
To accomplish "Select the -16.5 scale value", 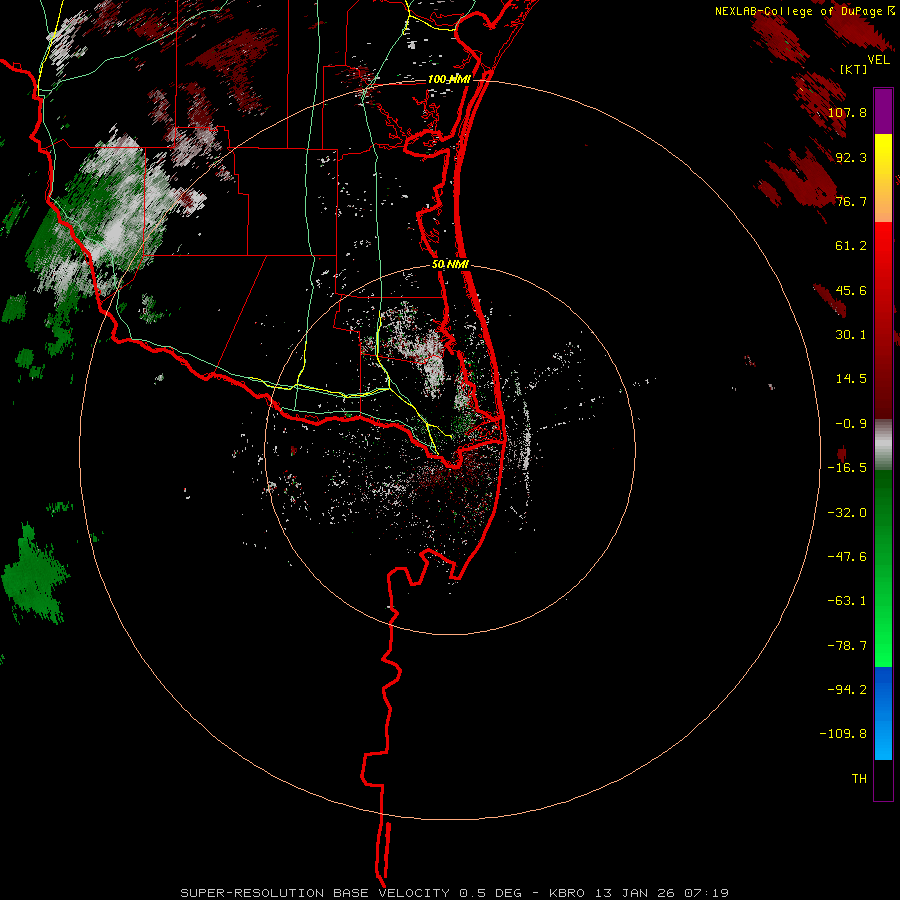I will (847, 468).
